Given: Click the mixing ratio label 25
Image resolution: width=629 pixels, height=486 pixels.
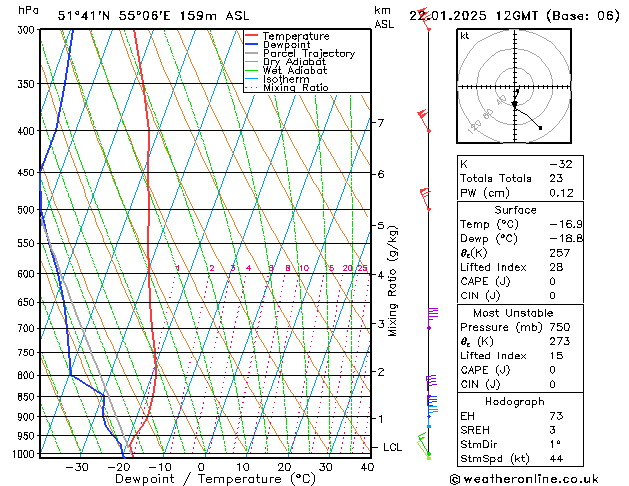Looking at the screenshot, I should [x=362, y=268].
